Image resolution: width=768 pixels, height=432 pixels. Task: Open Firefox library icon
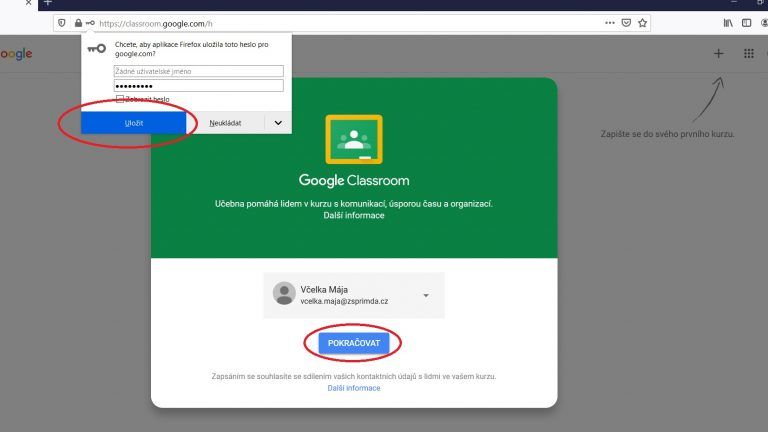pos(728,23)
